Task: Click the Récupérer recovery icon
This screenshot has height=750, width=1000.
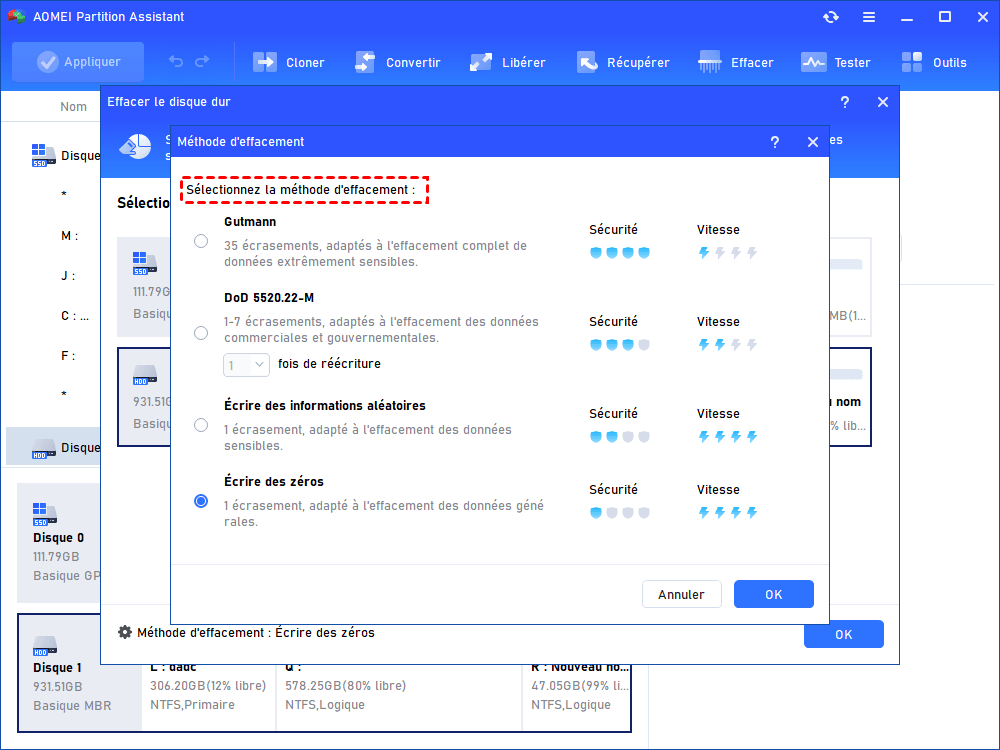Action: [587, 62]
